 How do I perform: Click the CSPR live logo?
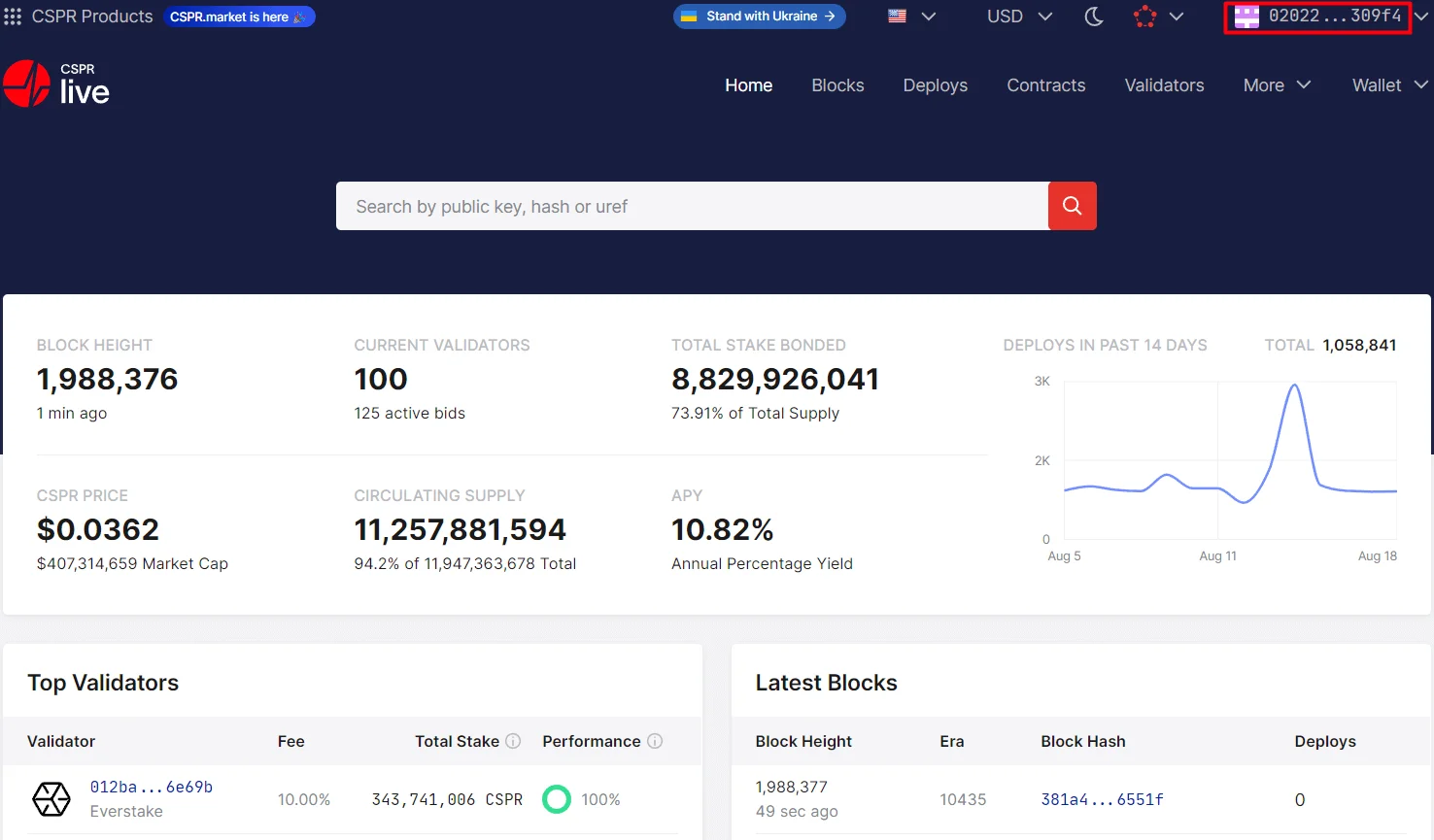pos(55,84)
